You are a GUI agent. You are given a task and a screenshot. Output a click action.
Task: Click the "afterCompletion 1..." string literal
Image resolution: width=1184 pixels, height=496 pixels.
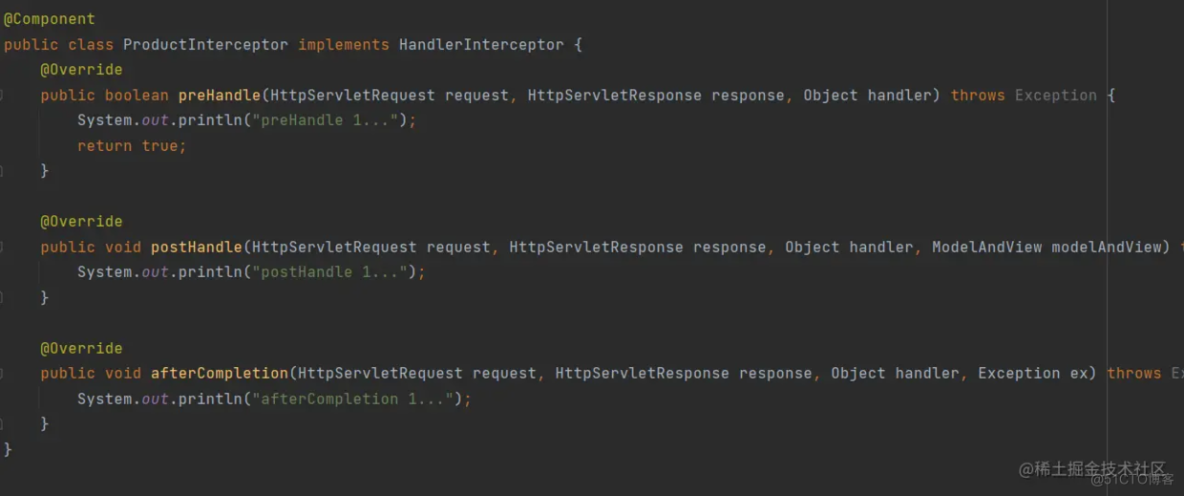(357, 399)
